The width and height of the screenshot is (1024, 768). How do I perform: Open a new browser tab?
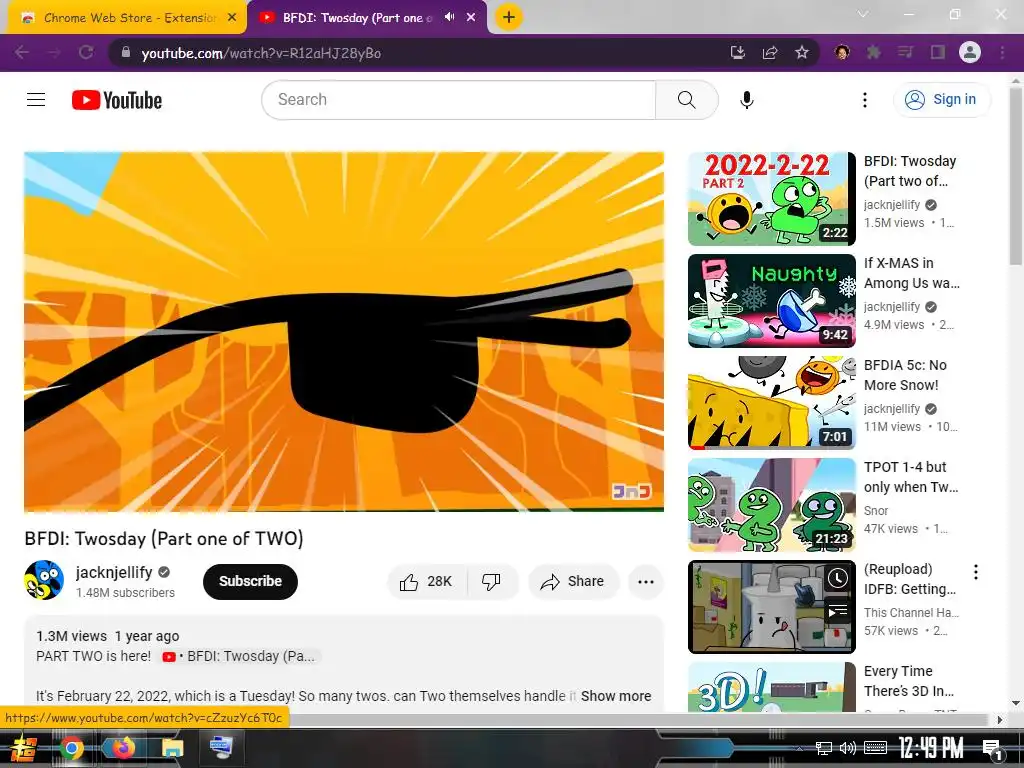(x=509, y=17)
